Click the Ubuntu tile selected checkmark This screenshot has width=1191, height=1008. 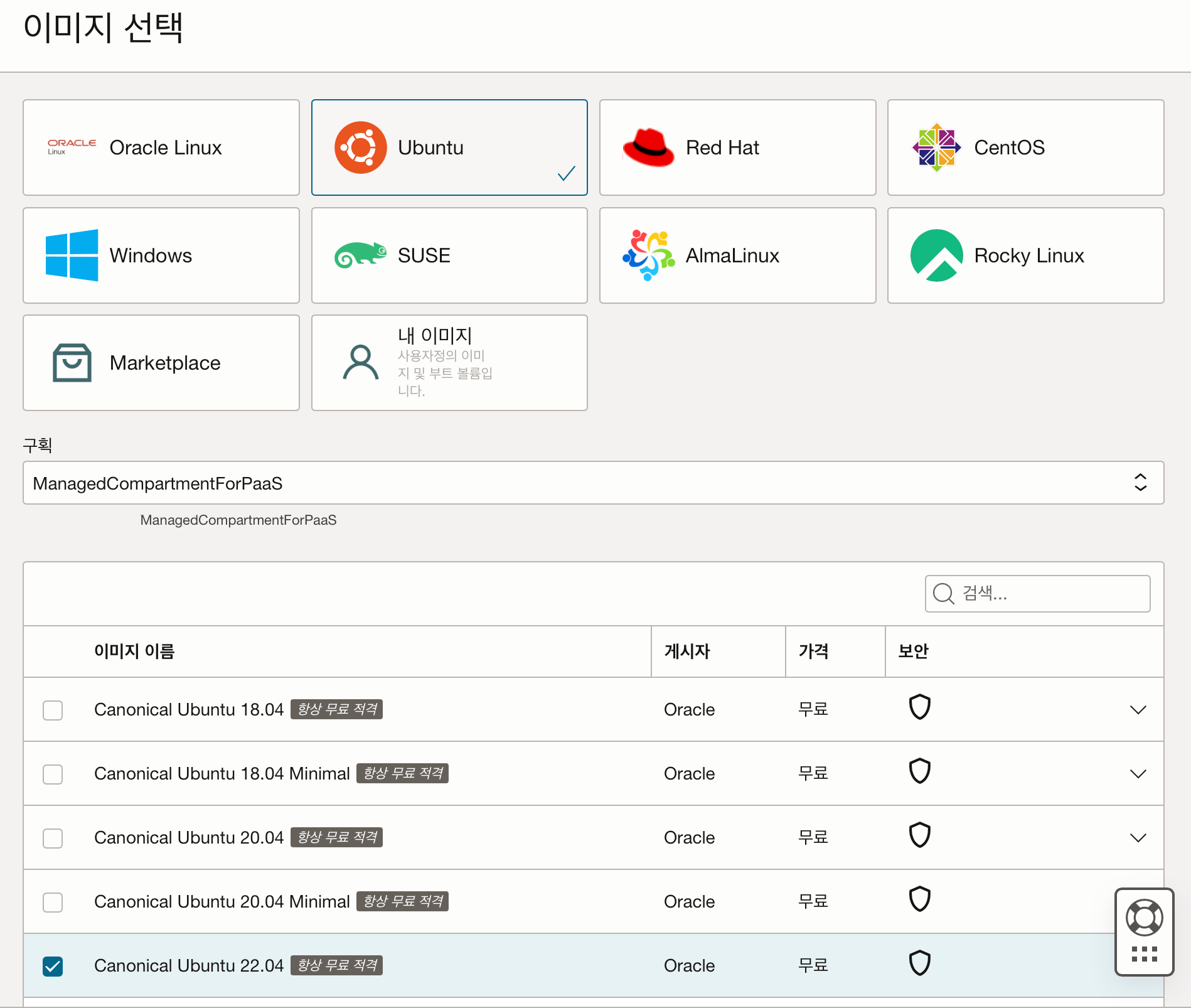point(566,173)
